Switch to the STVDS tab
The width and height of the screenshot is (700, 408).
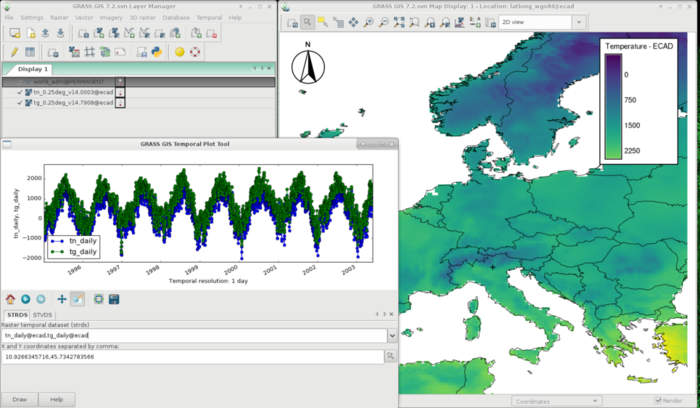pos(42,315)
